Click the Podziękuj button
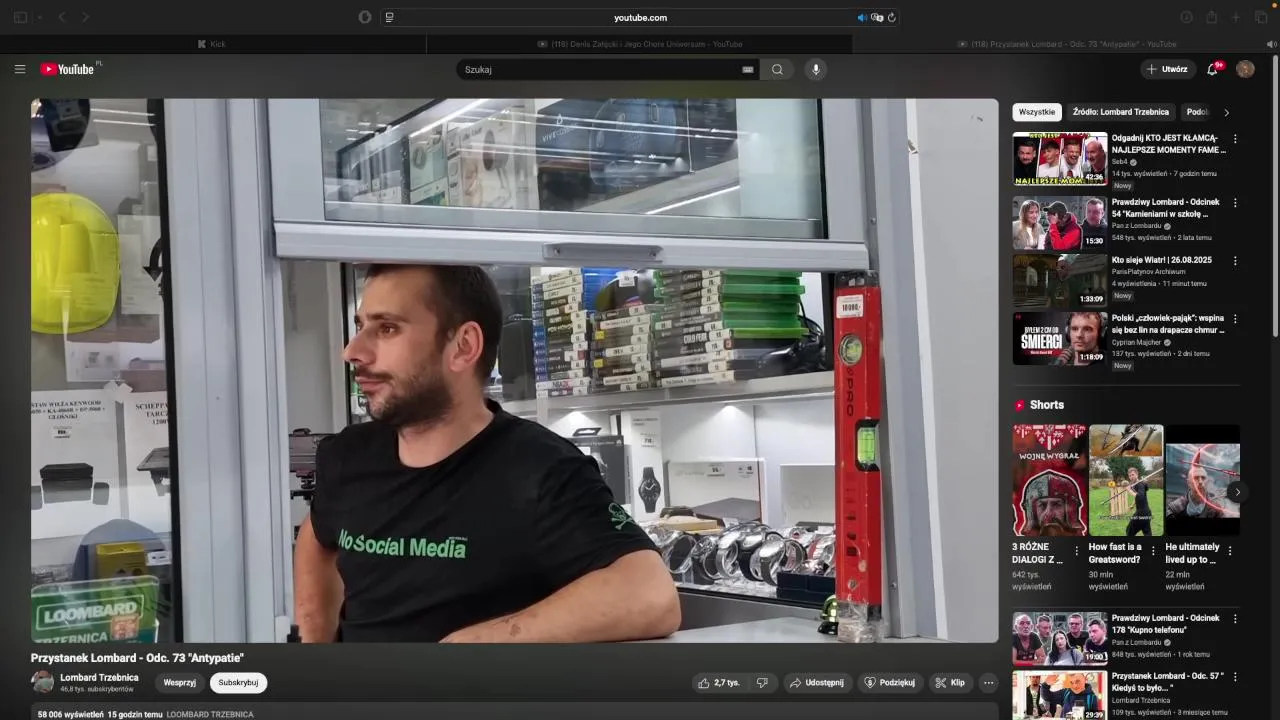Viewport: 1280px width, 720px height. coord(890,683)
